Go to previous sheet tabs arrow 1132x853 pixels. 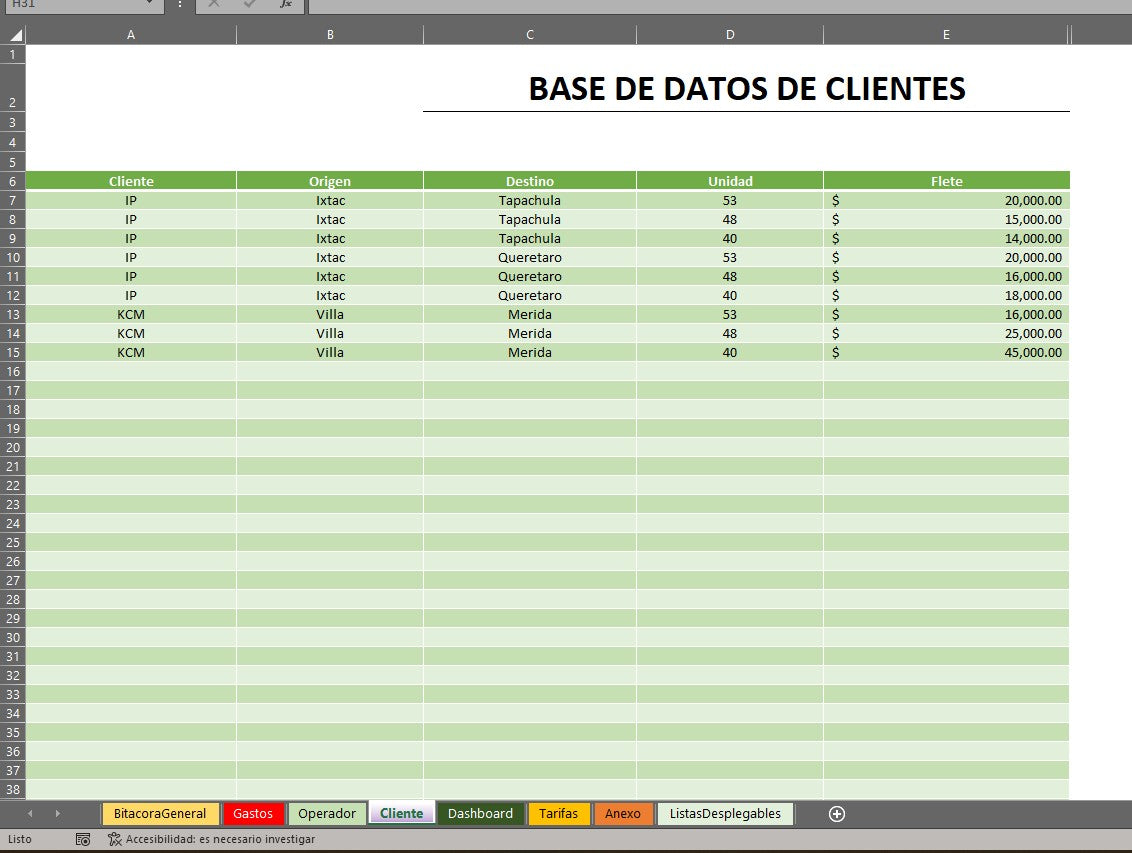click(x=30, y=814)
